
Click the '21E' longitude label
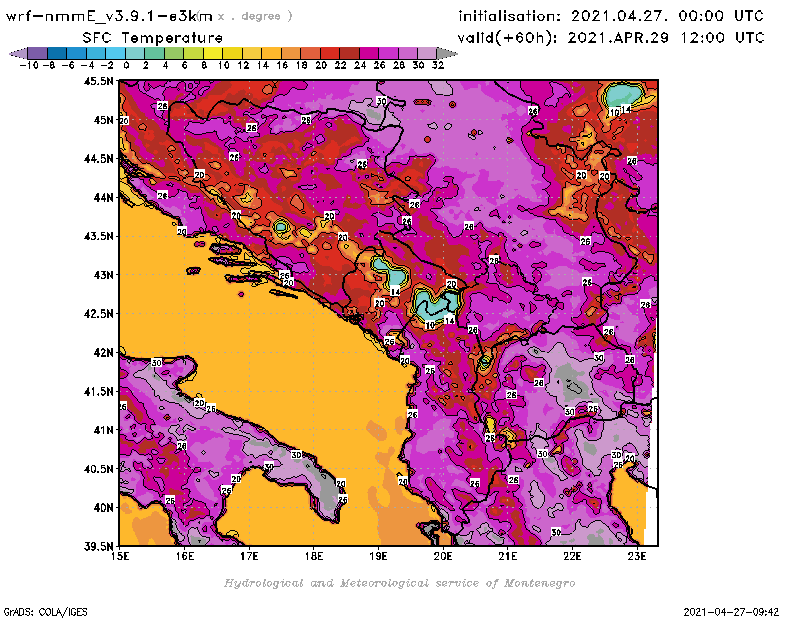tap(508, 556)
